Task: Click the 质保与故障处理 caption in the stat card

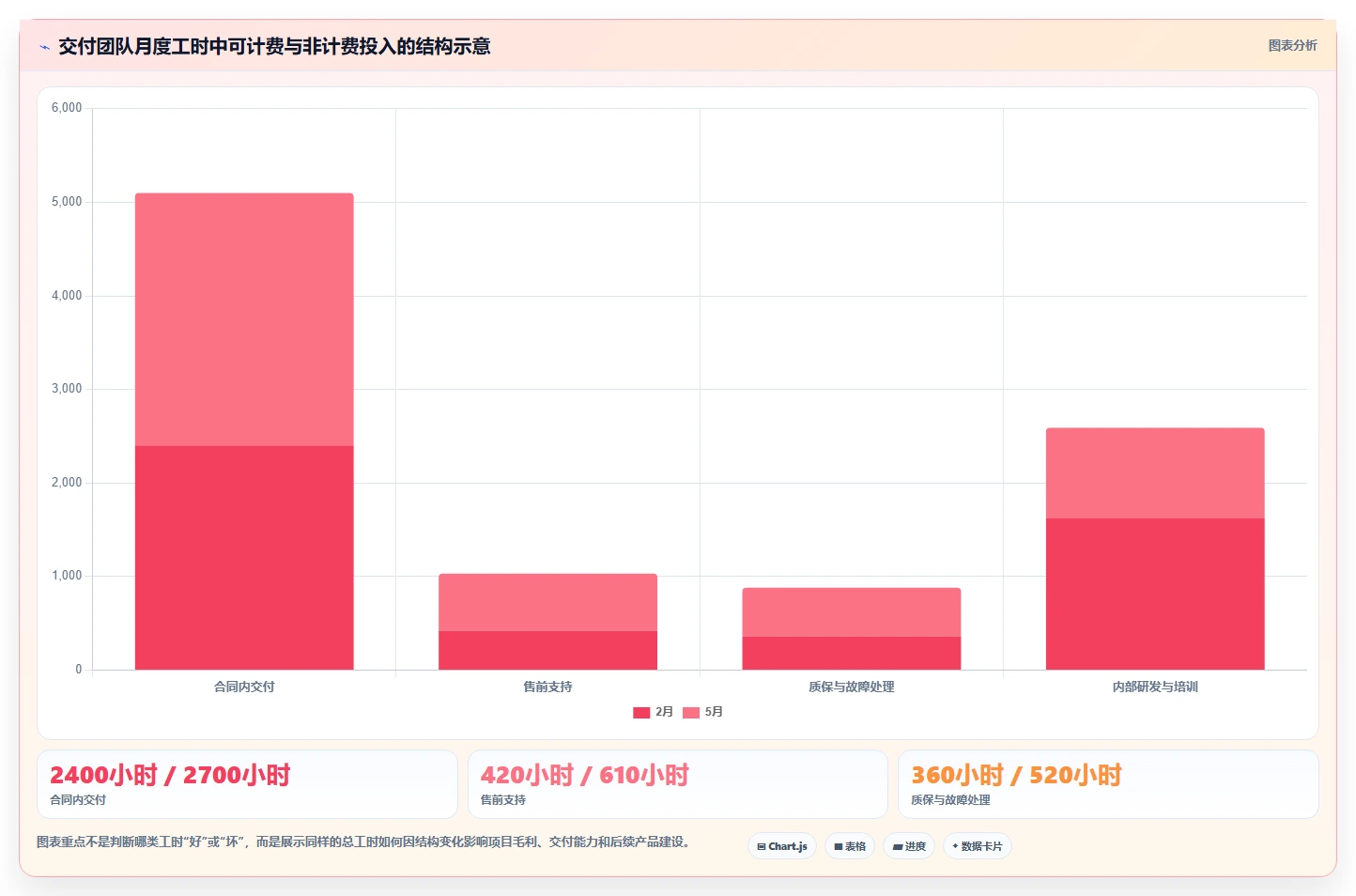Action: pyautogui.click(x=950, y=800)
